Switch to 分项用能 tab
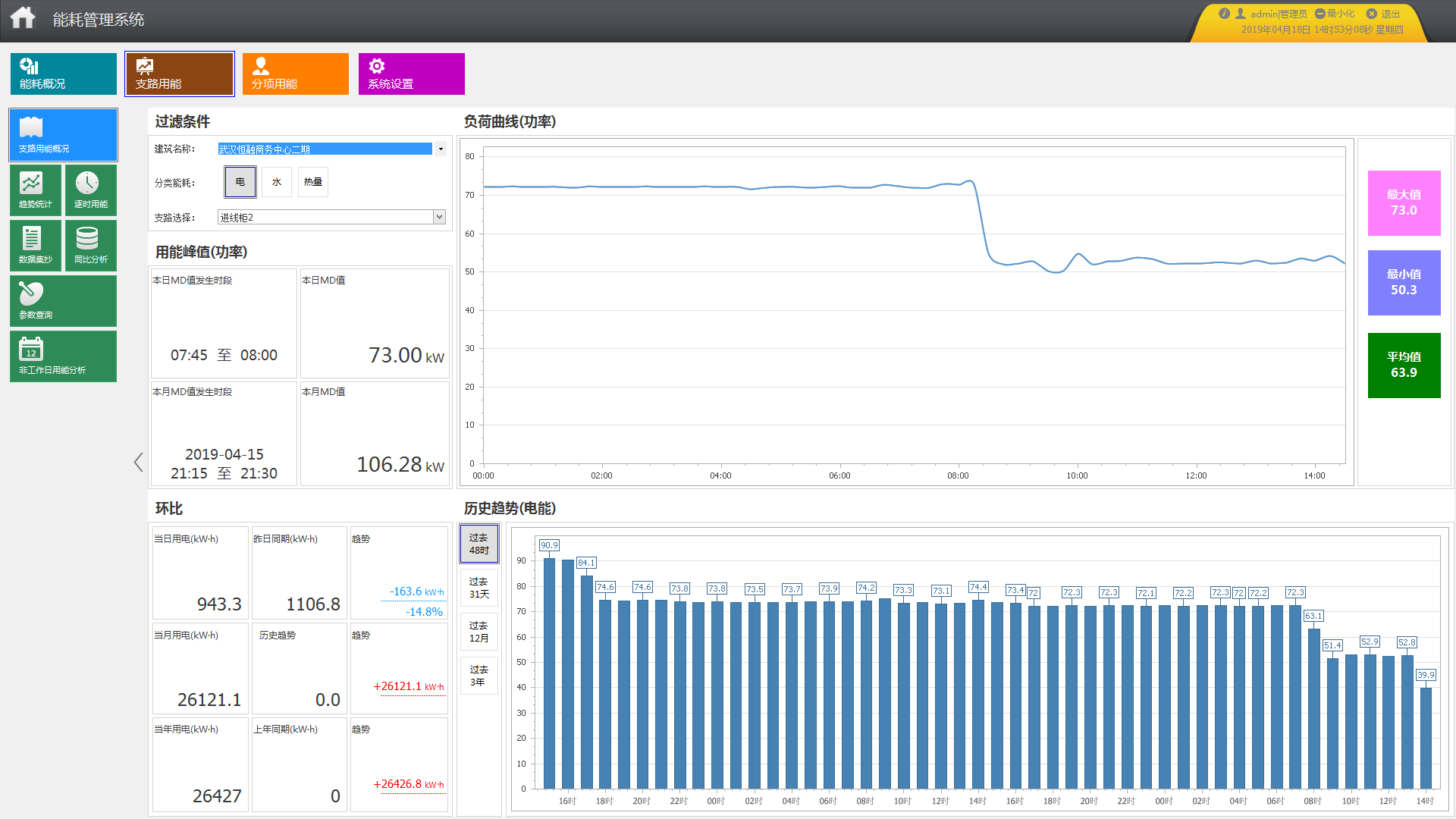1456x819 pixels. click(295, 74)
